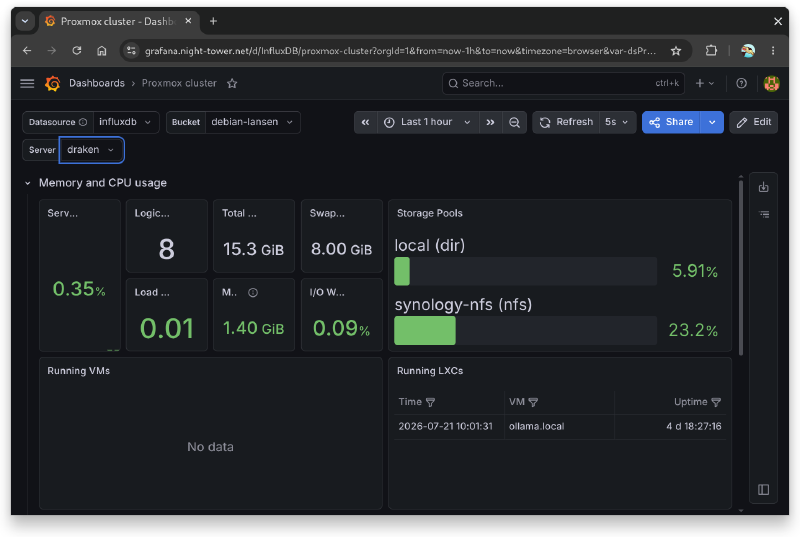
Task: Collapse the Memory and CPU usage row
Action: point(28,183)
